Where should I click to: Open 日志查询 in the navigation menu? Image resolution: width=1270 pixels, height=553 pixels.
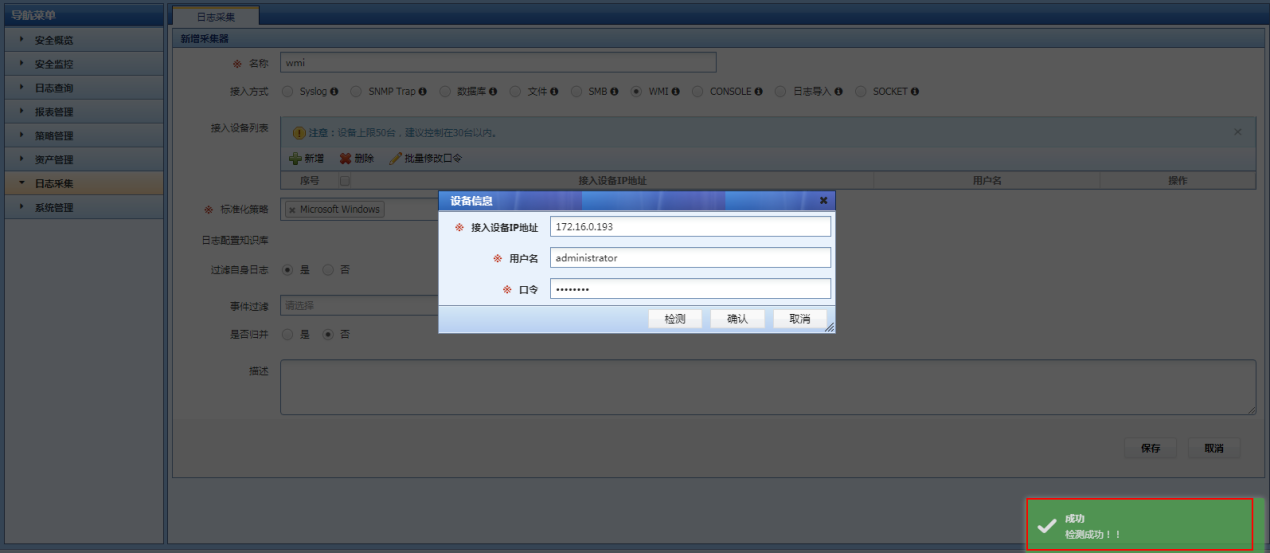click(x=54, y=88)
